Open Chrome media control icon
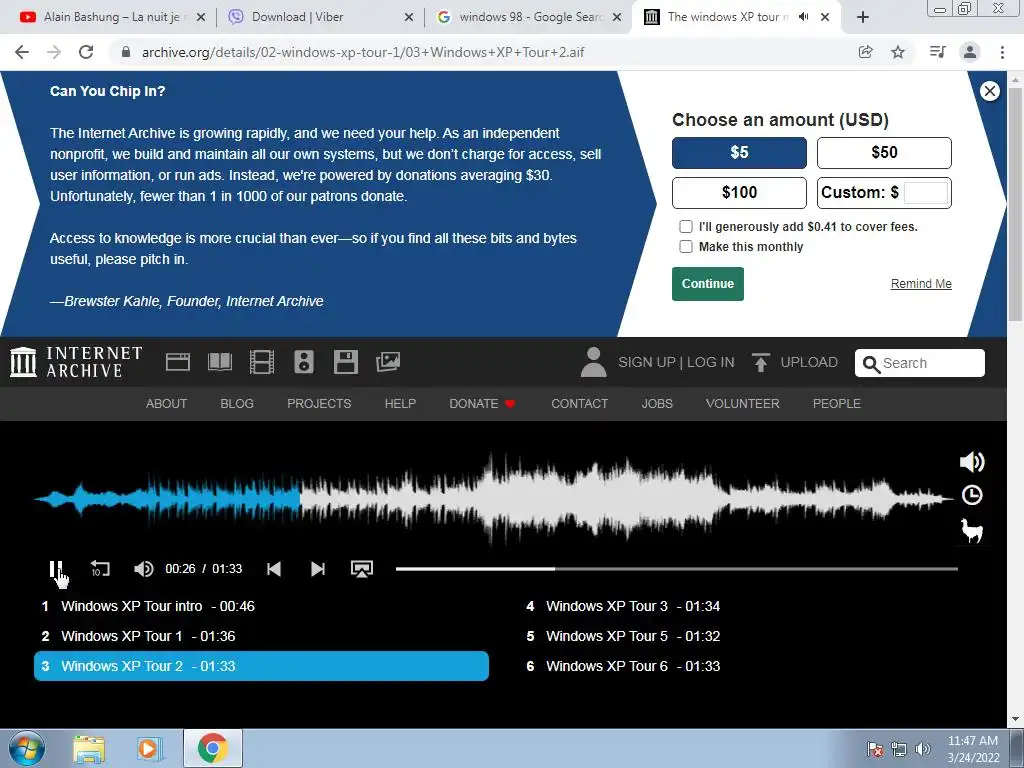This screenshot has width=1024, height=768. 937,52
